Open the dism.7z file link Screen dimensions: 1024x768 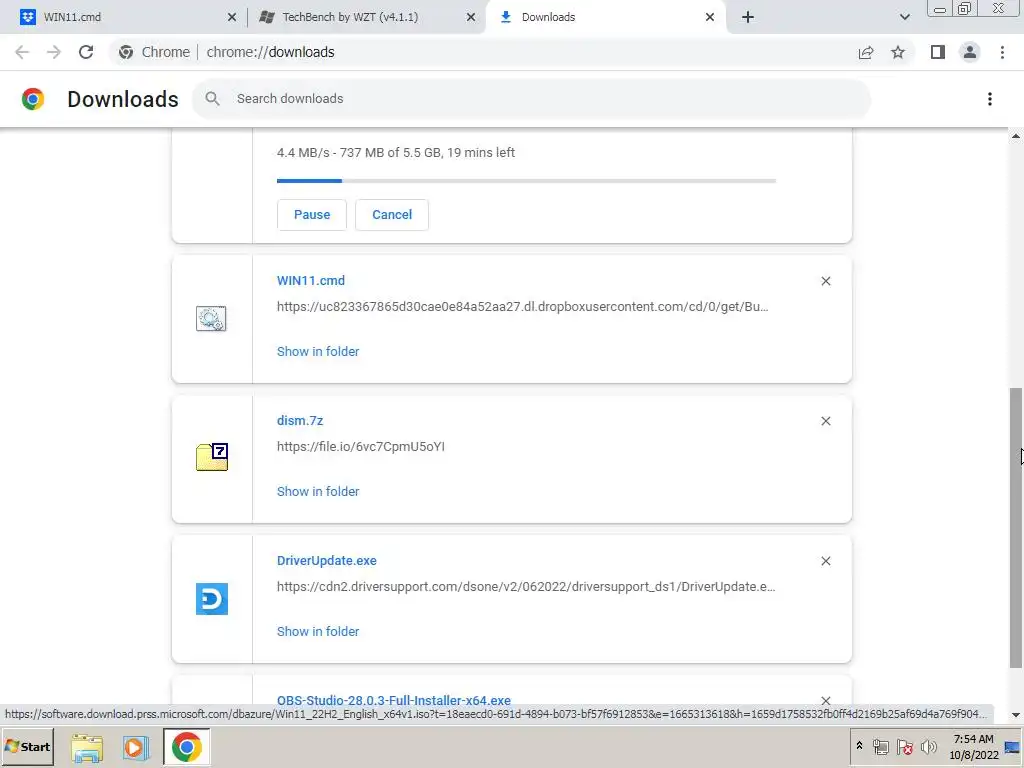click(300, 421)
